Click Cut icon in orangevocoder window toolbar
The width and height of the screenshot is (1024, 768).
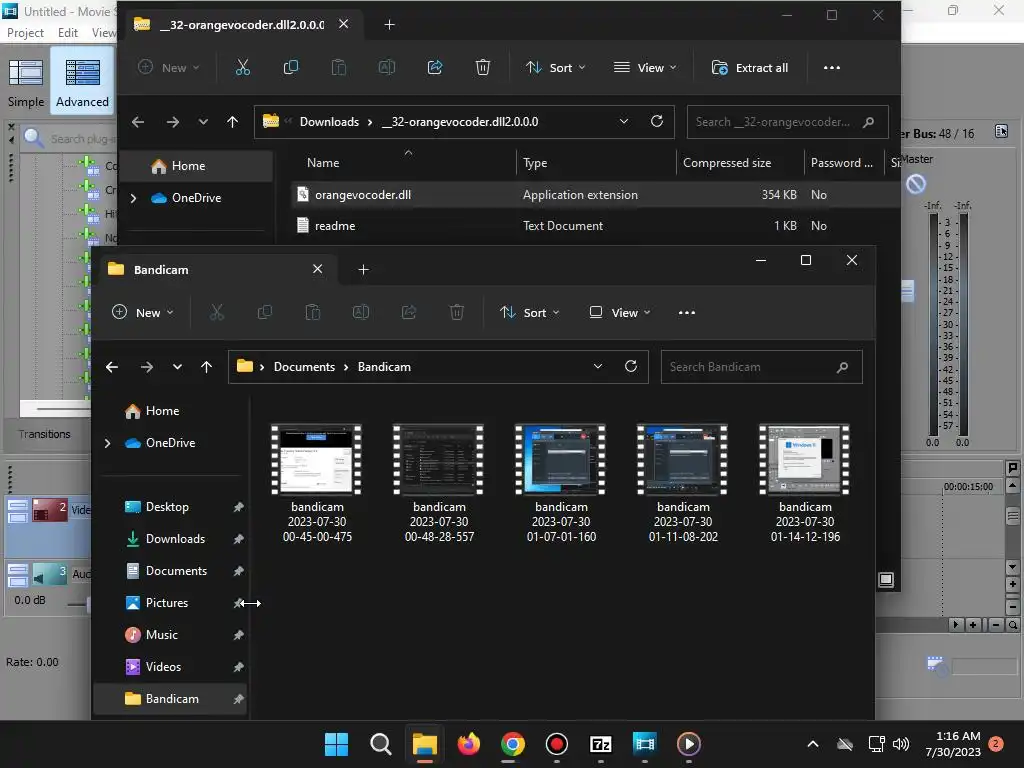pos(242,67)
